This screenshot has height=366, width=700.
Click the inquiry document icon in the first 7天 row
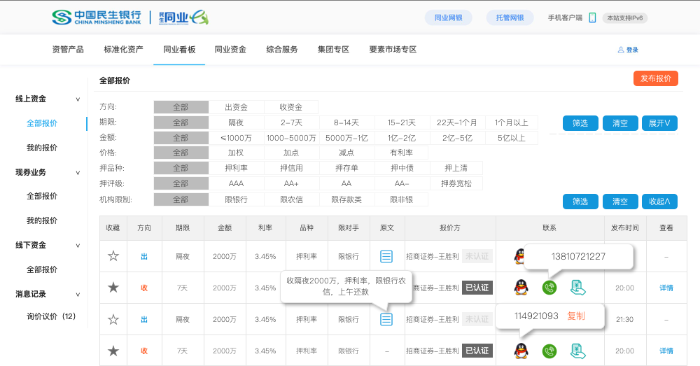[x=578, y=287]
